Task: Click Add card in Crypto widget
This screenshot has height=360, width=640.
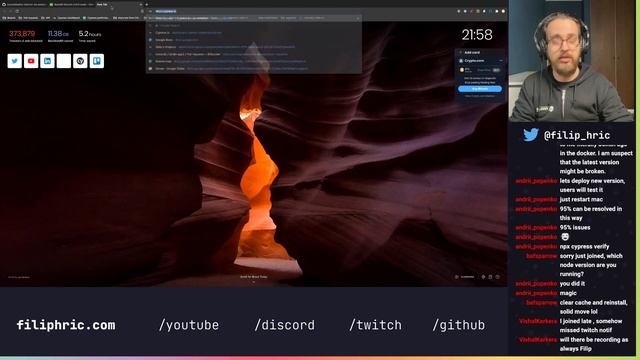Action: [x=471, y=52]
